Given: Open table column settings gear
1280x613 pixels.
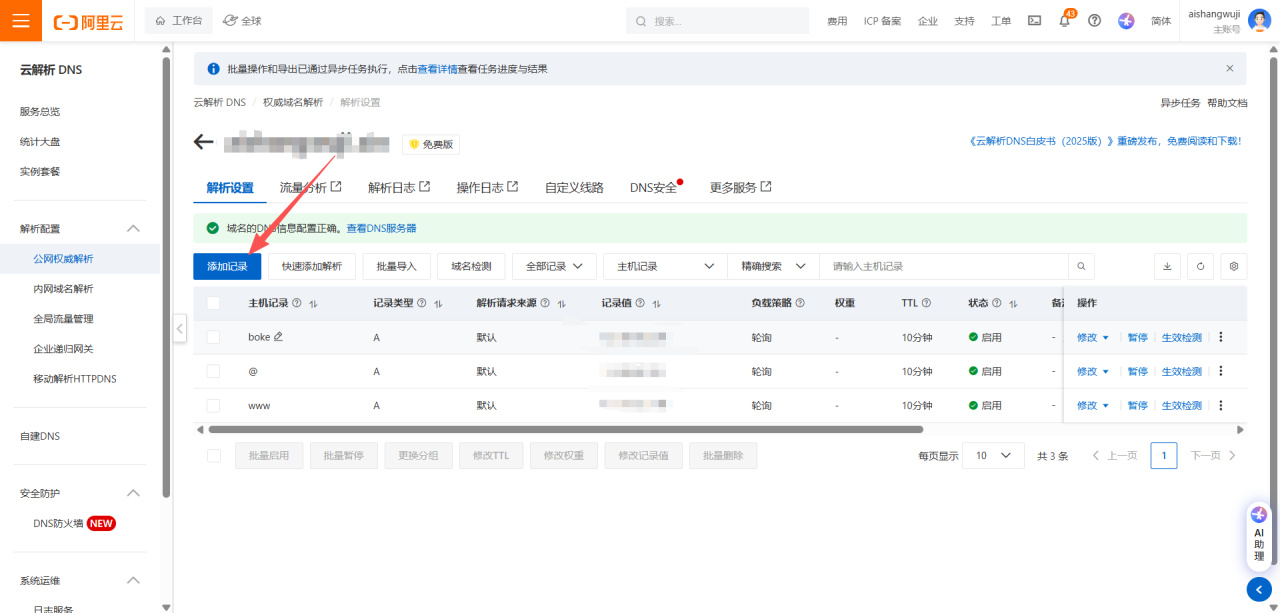Looking at the screenshot, I should point(1234,266).
